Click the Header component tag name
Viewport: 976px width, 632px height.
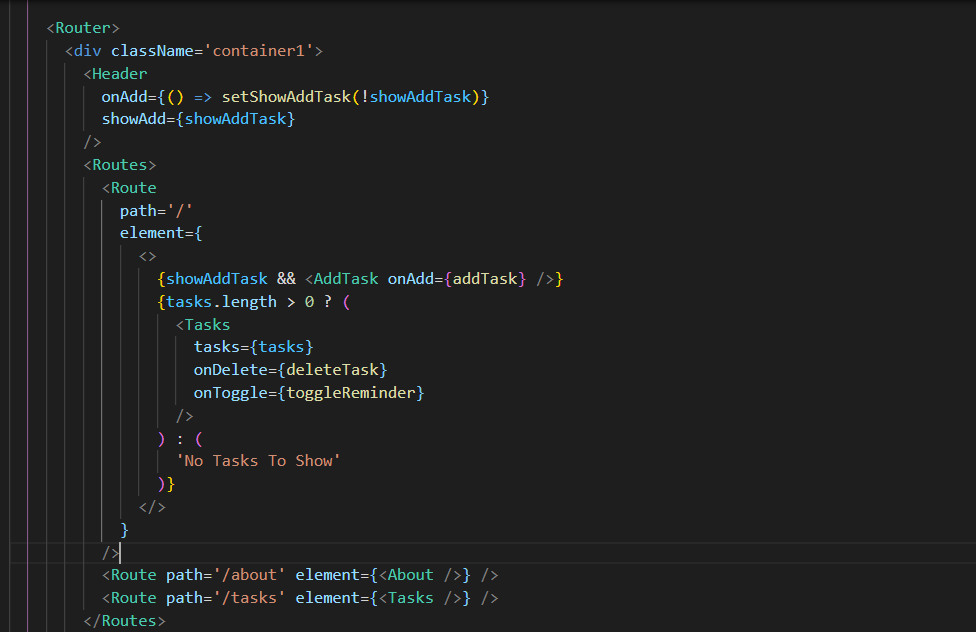(x=120, y=74)
